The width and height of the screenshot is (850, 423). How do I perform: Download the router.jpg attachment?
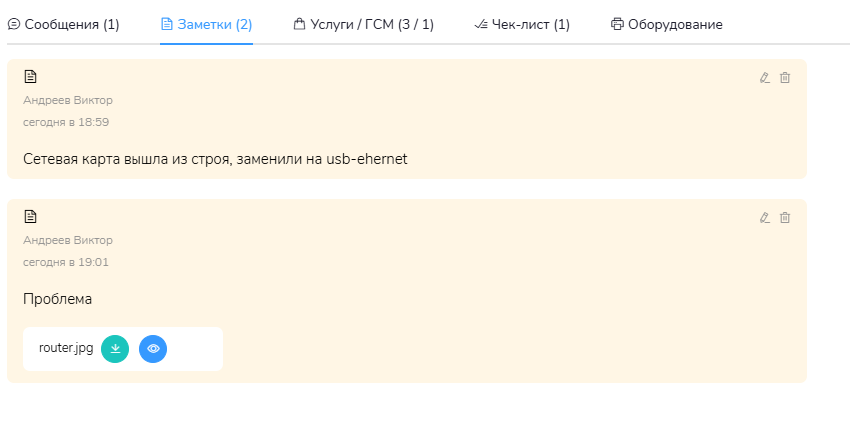115,348
